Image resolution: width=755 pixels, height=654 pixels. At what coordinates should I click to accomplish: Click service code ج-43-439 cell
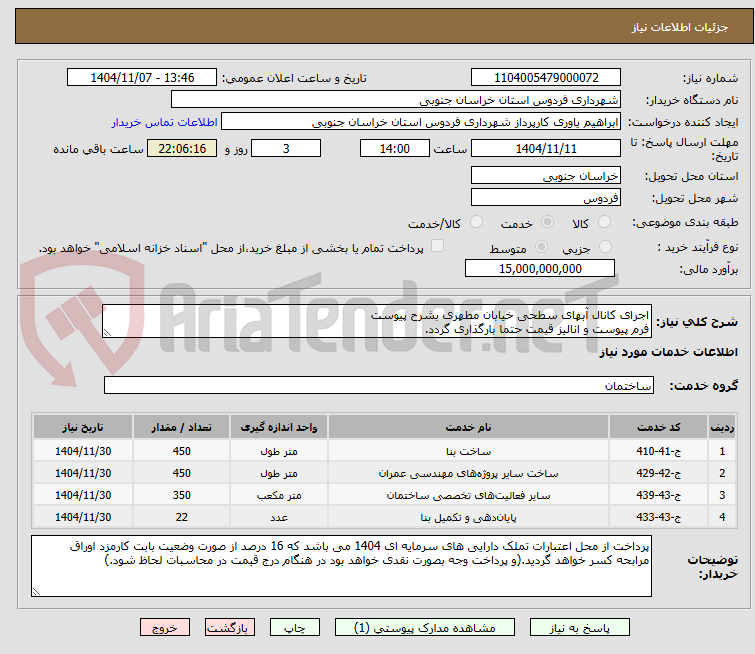[658, 495]
